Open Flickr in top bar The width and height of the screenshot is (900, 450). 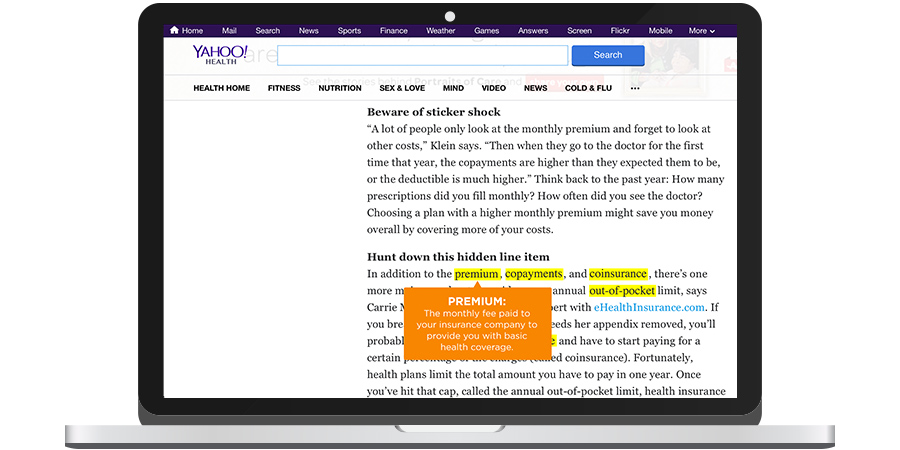pos(620,30)
